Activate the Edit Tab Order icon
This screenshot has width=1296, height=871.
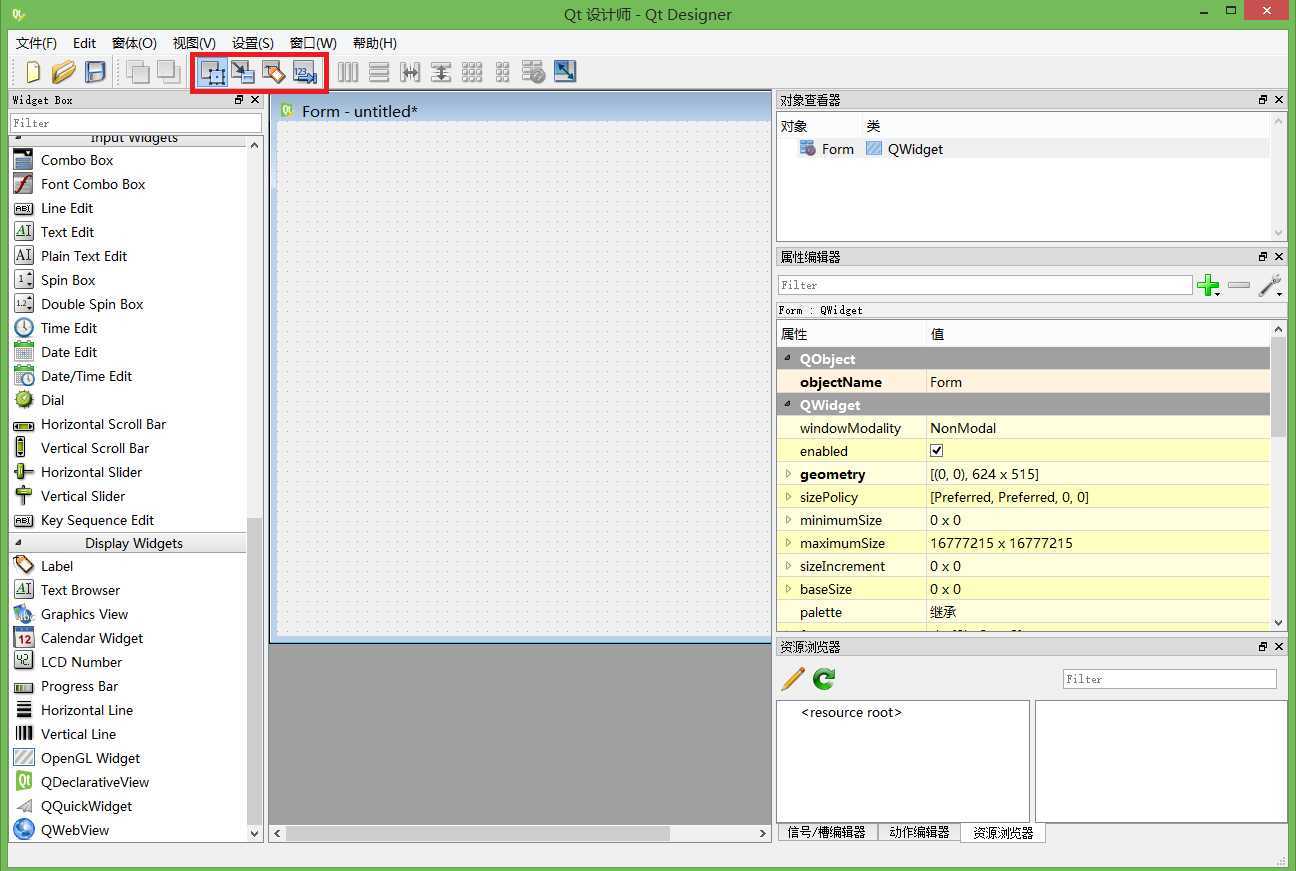(x=304, y=72)
